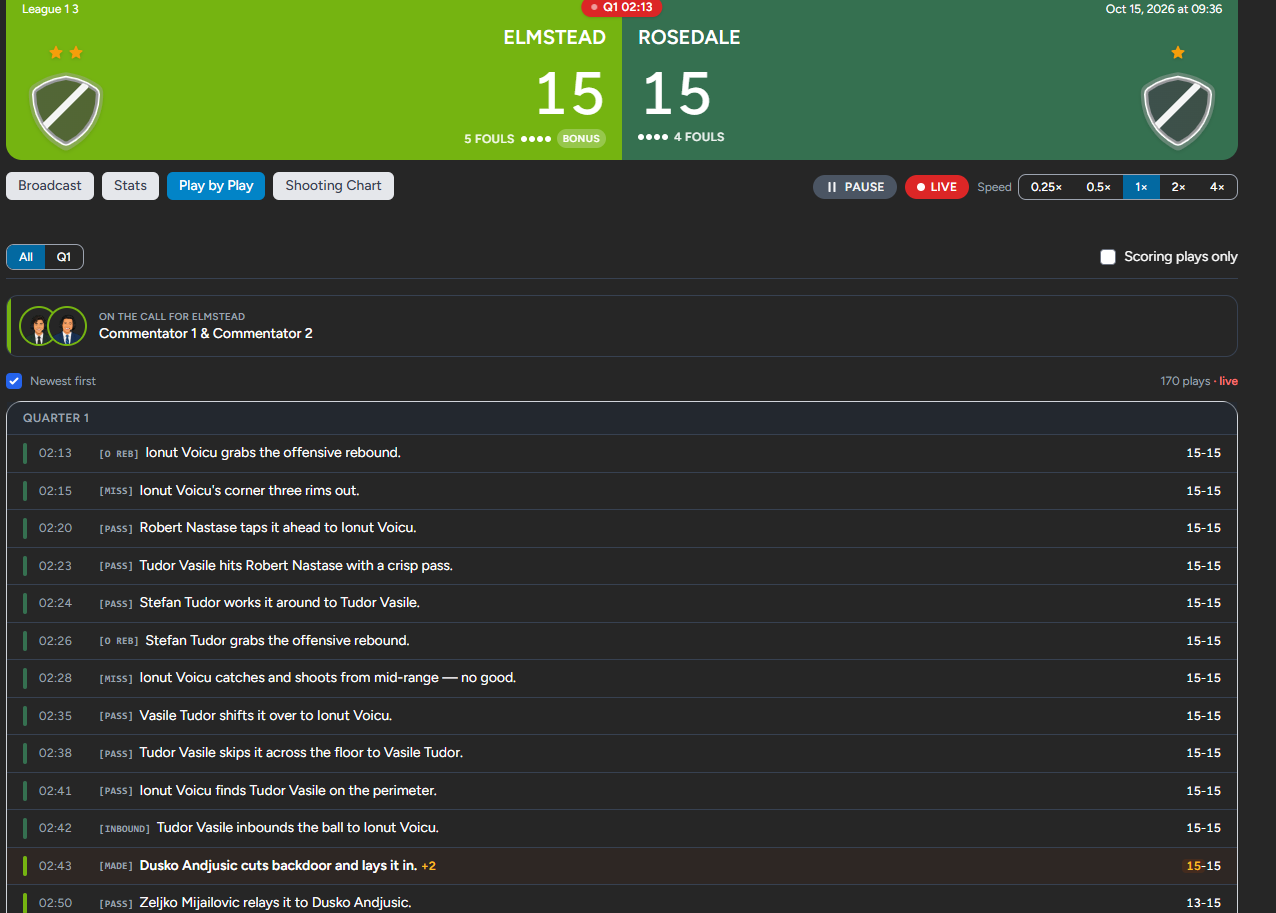Image resolution: width=1276 pixels, height=913 pixels.
Task: Click the Elmstead BONUS badge
Action: (x=581, y=139)
